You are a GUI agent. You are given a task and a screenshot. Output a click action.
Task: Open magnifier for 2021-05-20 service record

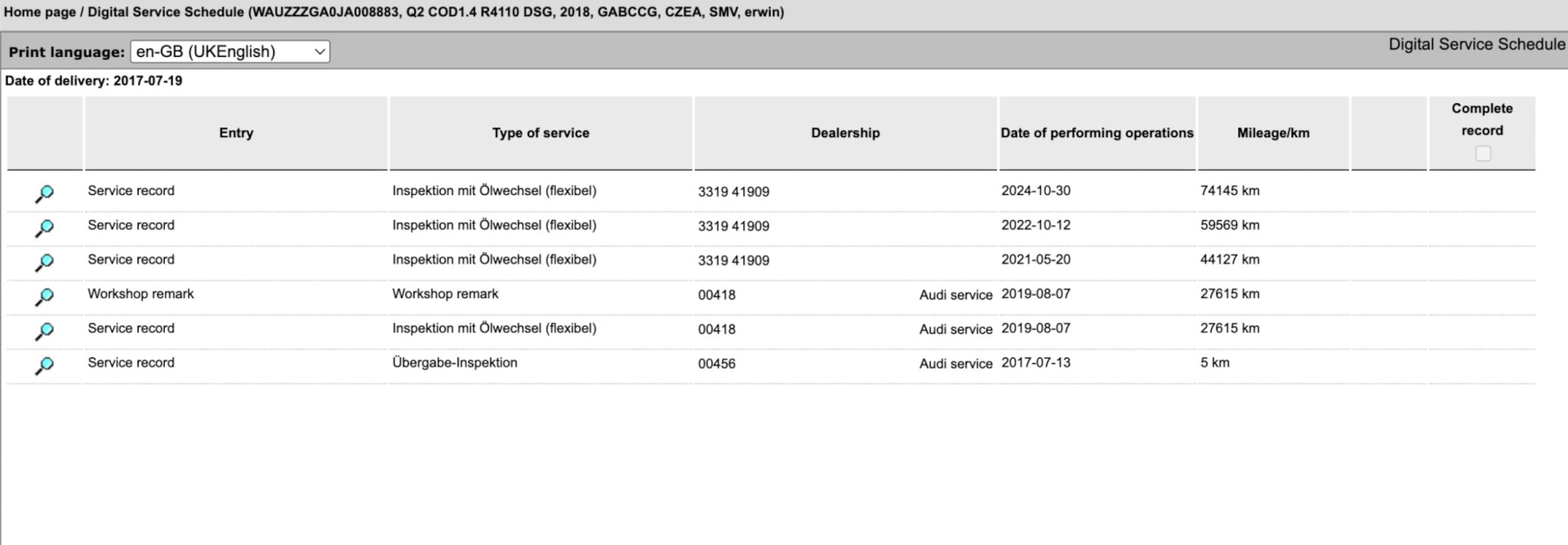(44, 262)
